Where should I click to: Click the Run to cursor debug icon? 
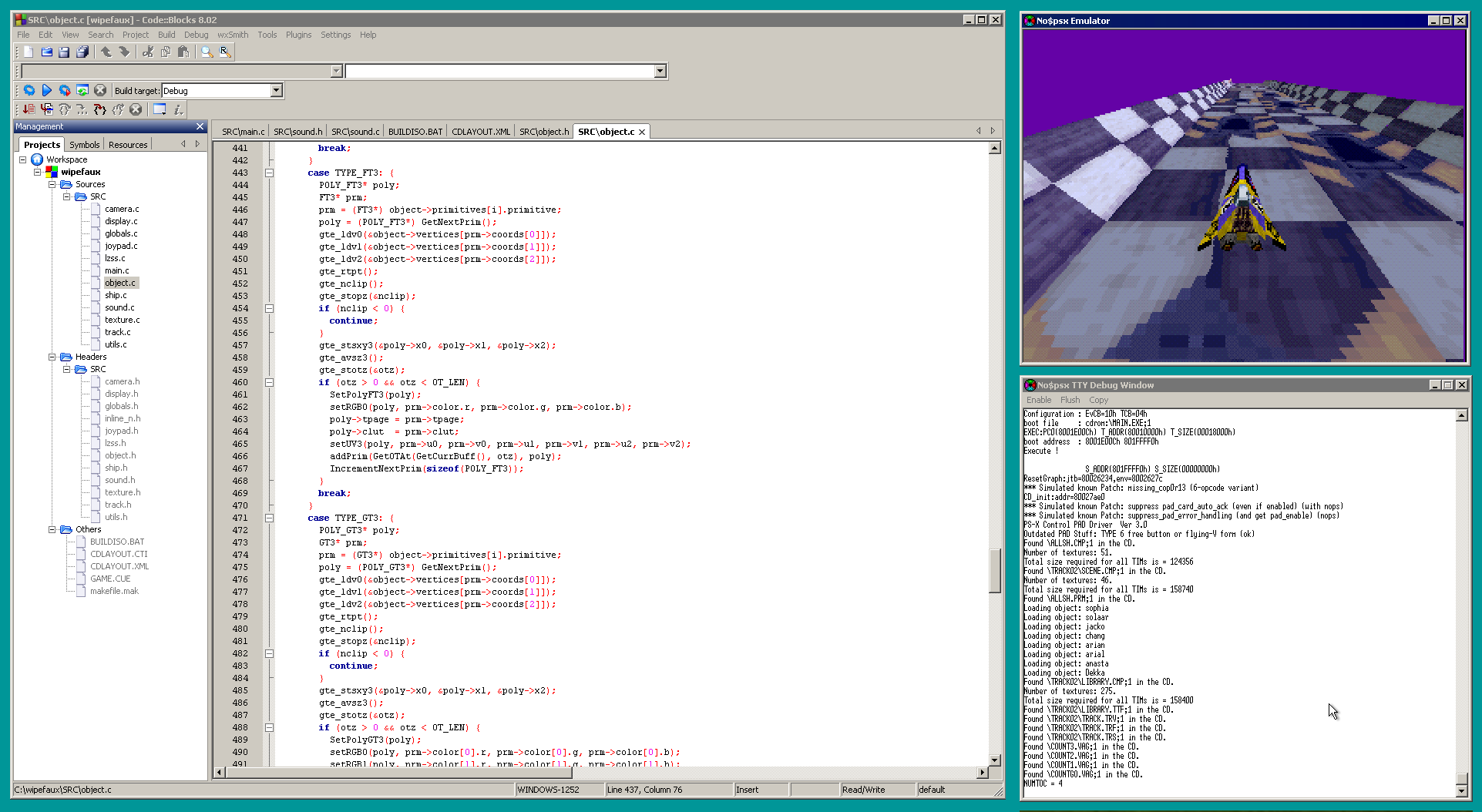47,109
